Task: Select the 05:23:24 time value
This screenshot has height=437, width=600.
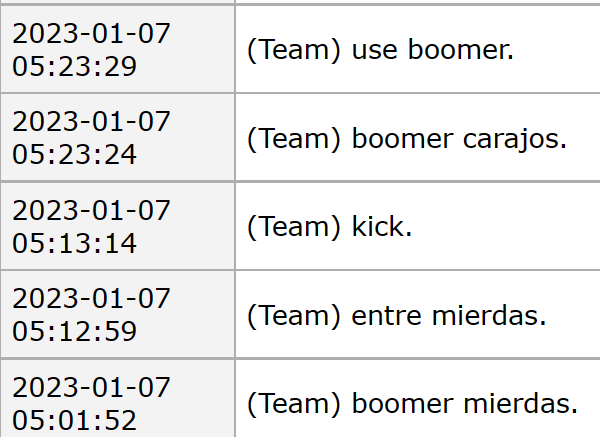Action: [75, 154]
